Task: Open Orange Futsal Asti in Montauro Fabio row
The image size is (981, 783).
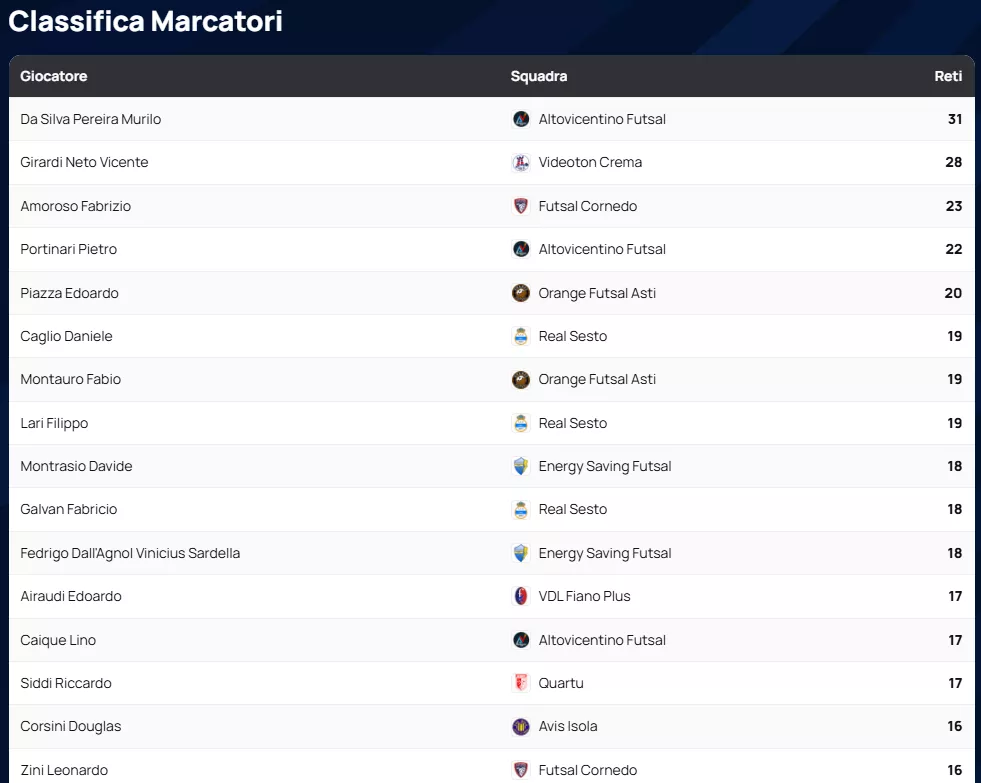Action: [597, 379]
